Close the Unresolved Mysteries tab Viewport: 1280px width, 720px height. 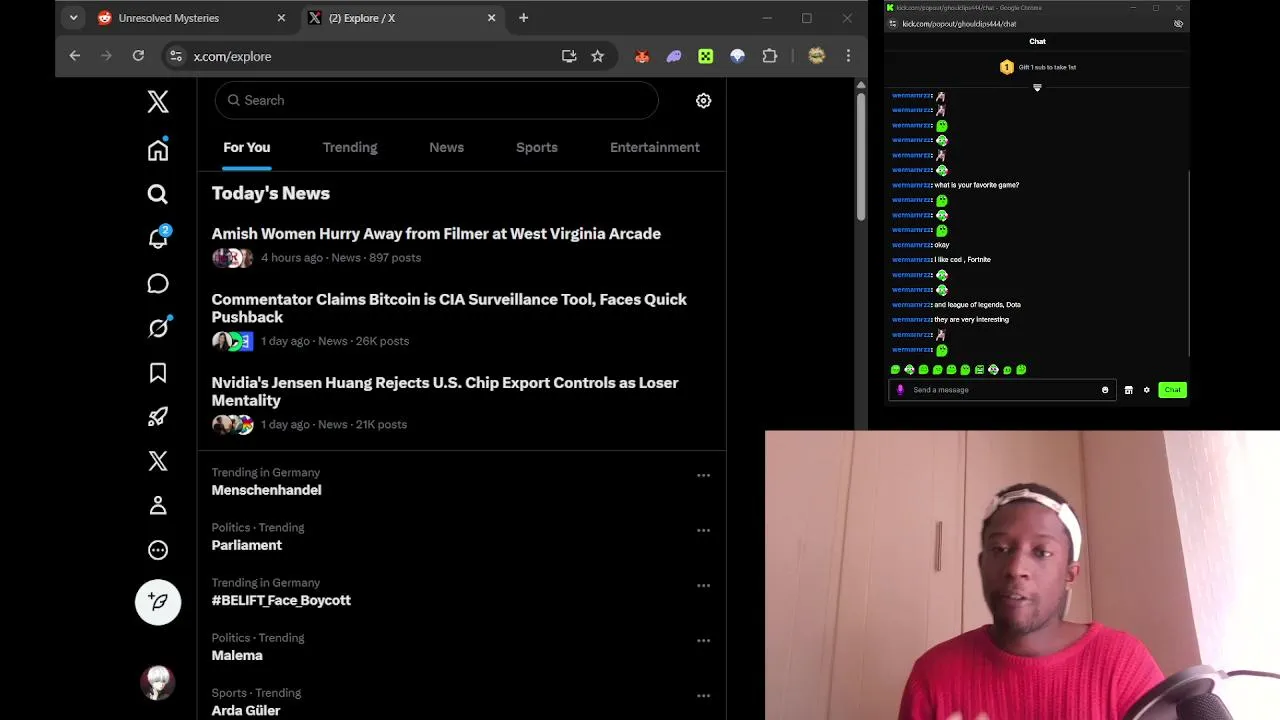coord(281,18)
